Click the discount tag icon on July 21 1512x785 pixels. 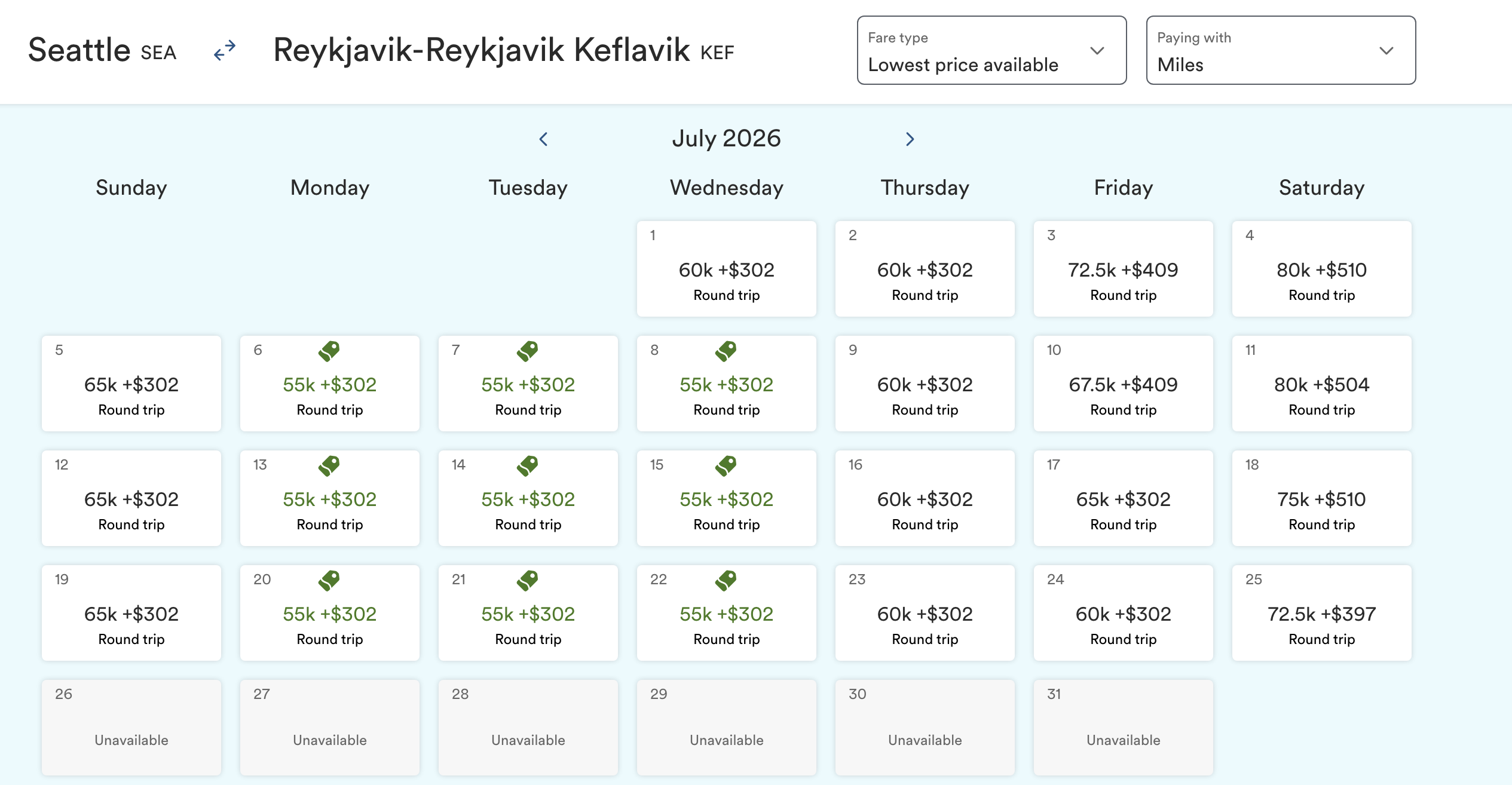click(x=528, y=581)
